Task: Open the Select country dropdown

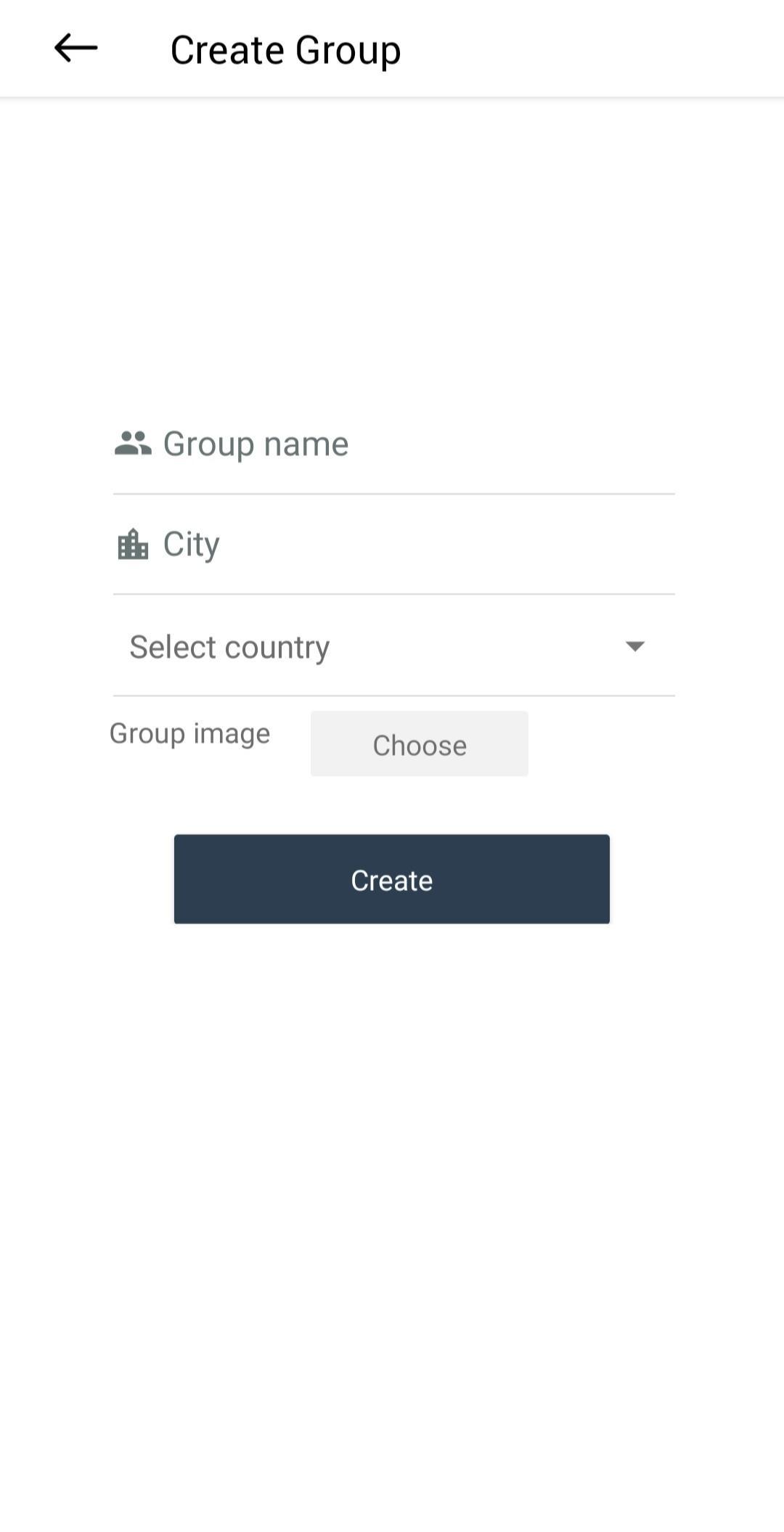Action: (394, 646)
